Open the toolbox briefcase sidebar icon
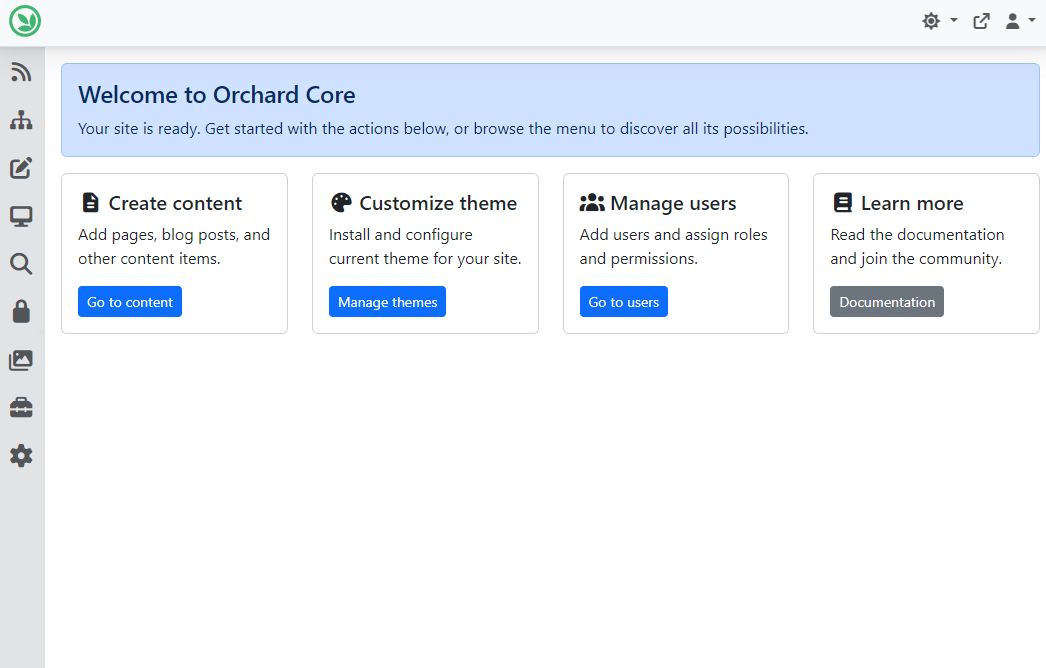The image size is (1046, 668). (x=21, y=408)
